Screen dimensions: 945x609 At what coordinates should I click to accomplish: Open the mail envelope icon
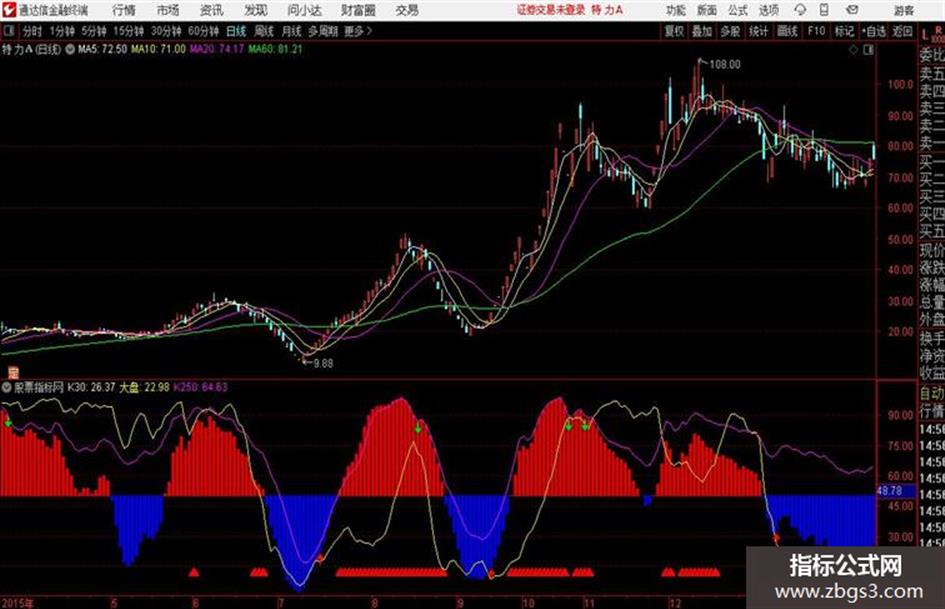pyautogui.click(x=852, y=10)
